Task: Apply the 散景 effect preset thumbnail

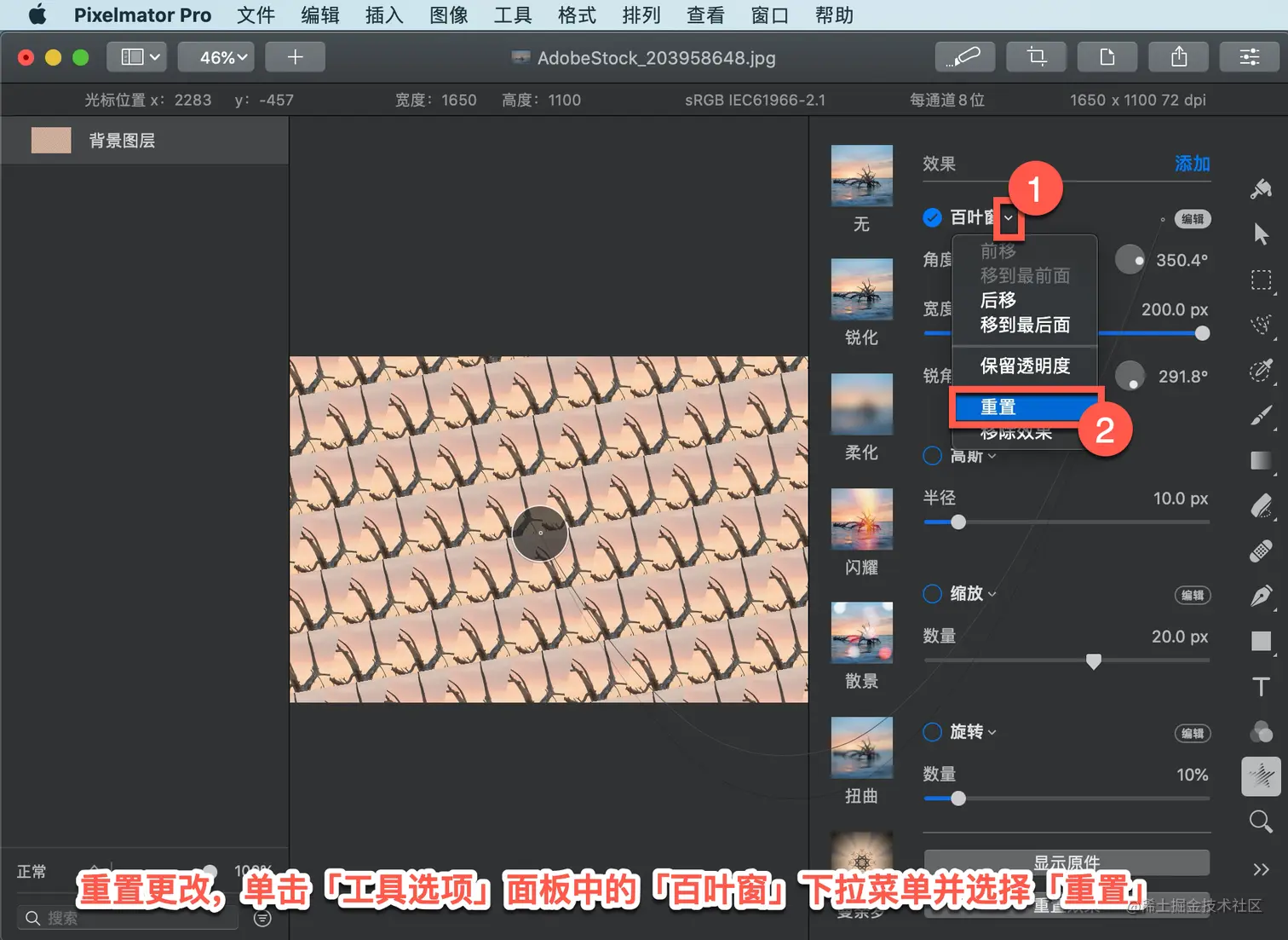Action: click(x=861, y=632)
